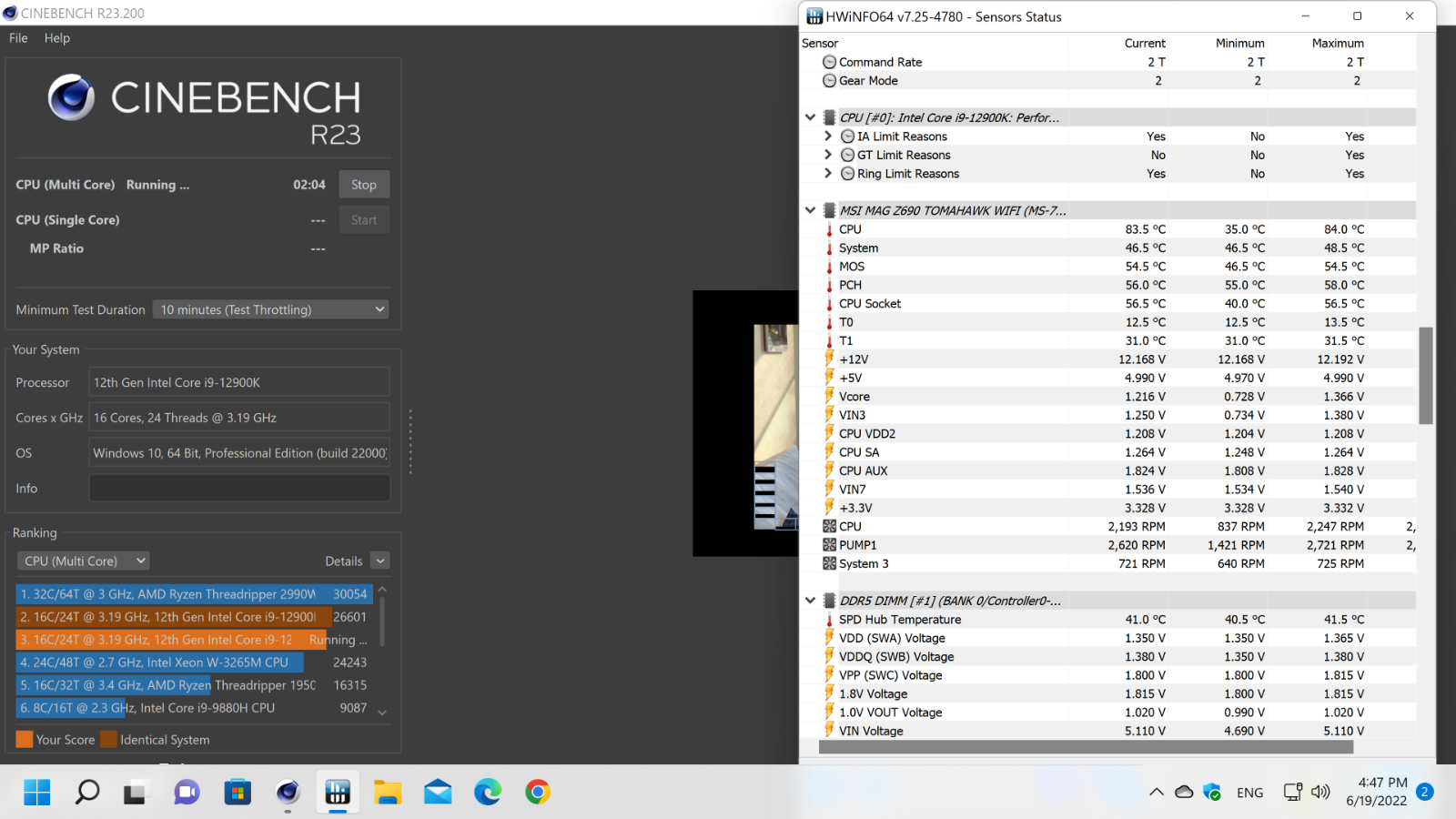Click the MOS thermometer icon
1456x819 pixels.
829,267
